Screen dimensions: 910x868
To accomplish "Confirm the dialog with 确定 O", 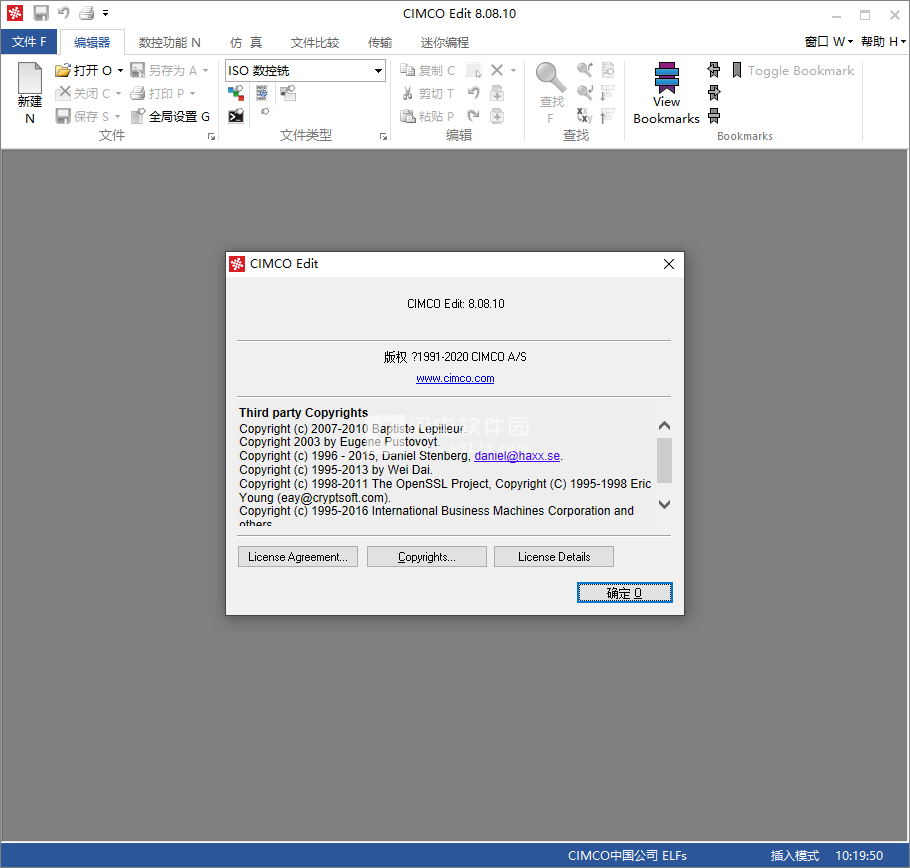I will pos(624,593).
